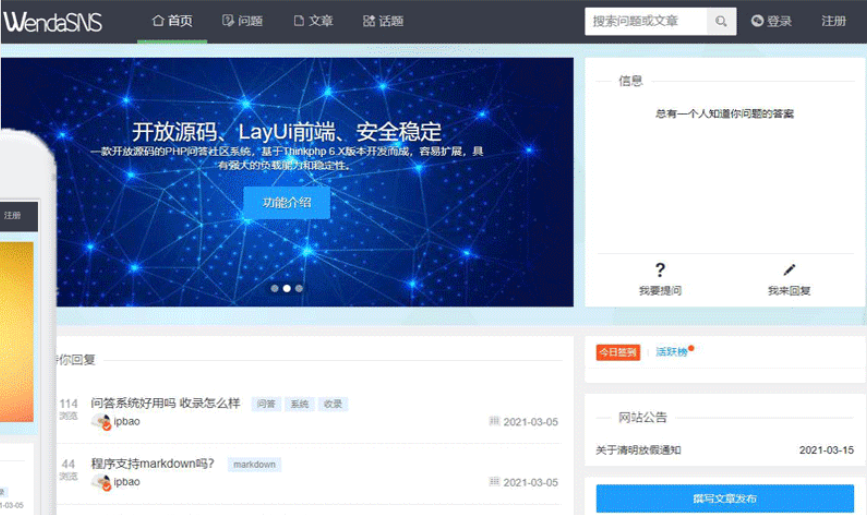
Task: Click the markdown tag
Action: [x=254, y=464]
